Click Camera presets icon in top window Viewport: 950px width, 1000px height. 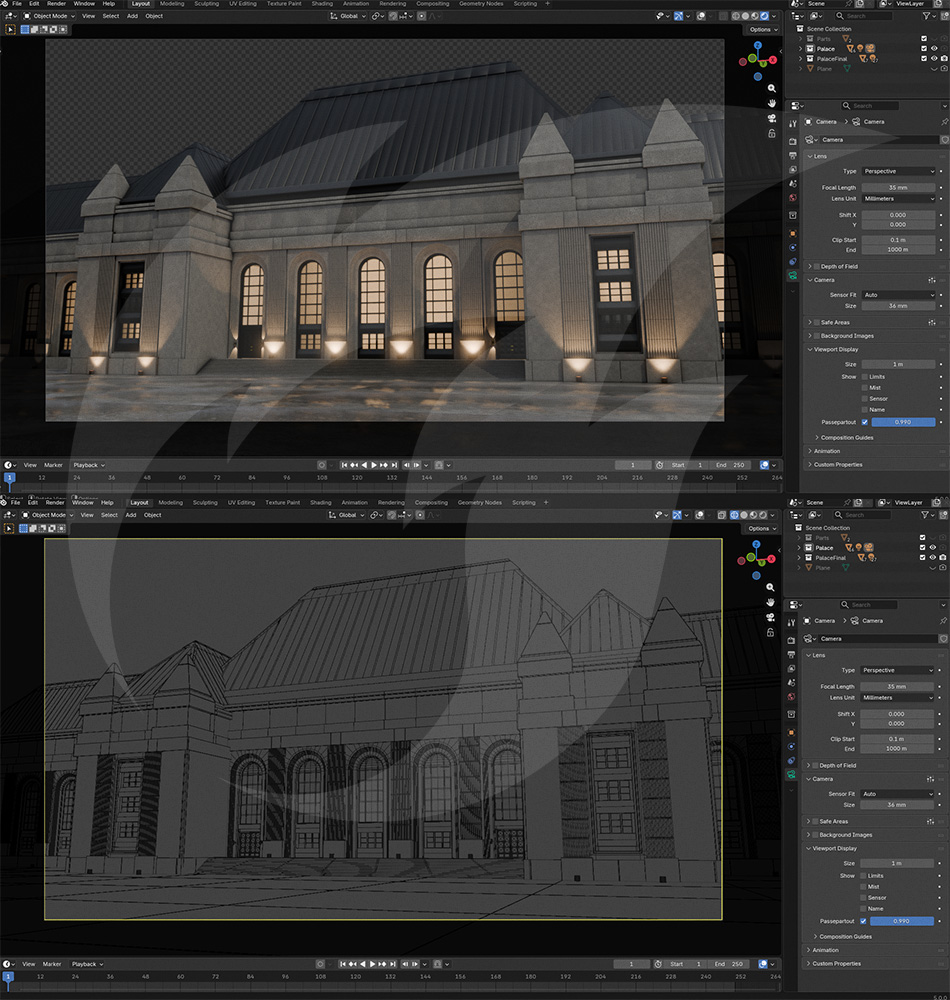(932, 280)
